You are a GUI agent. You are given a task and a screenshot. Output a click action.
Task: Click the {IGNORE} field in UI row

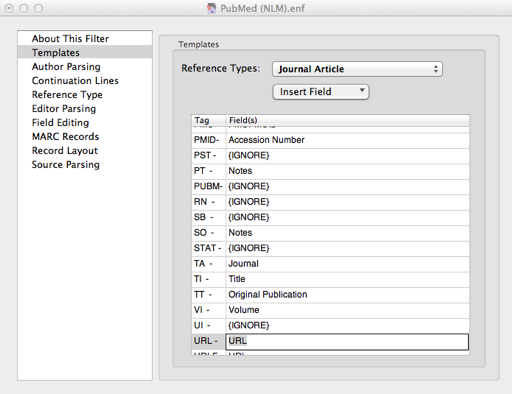(x=348, y=325)
